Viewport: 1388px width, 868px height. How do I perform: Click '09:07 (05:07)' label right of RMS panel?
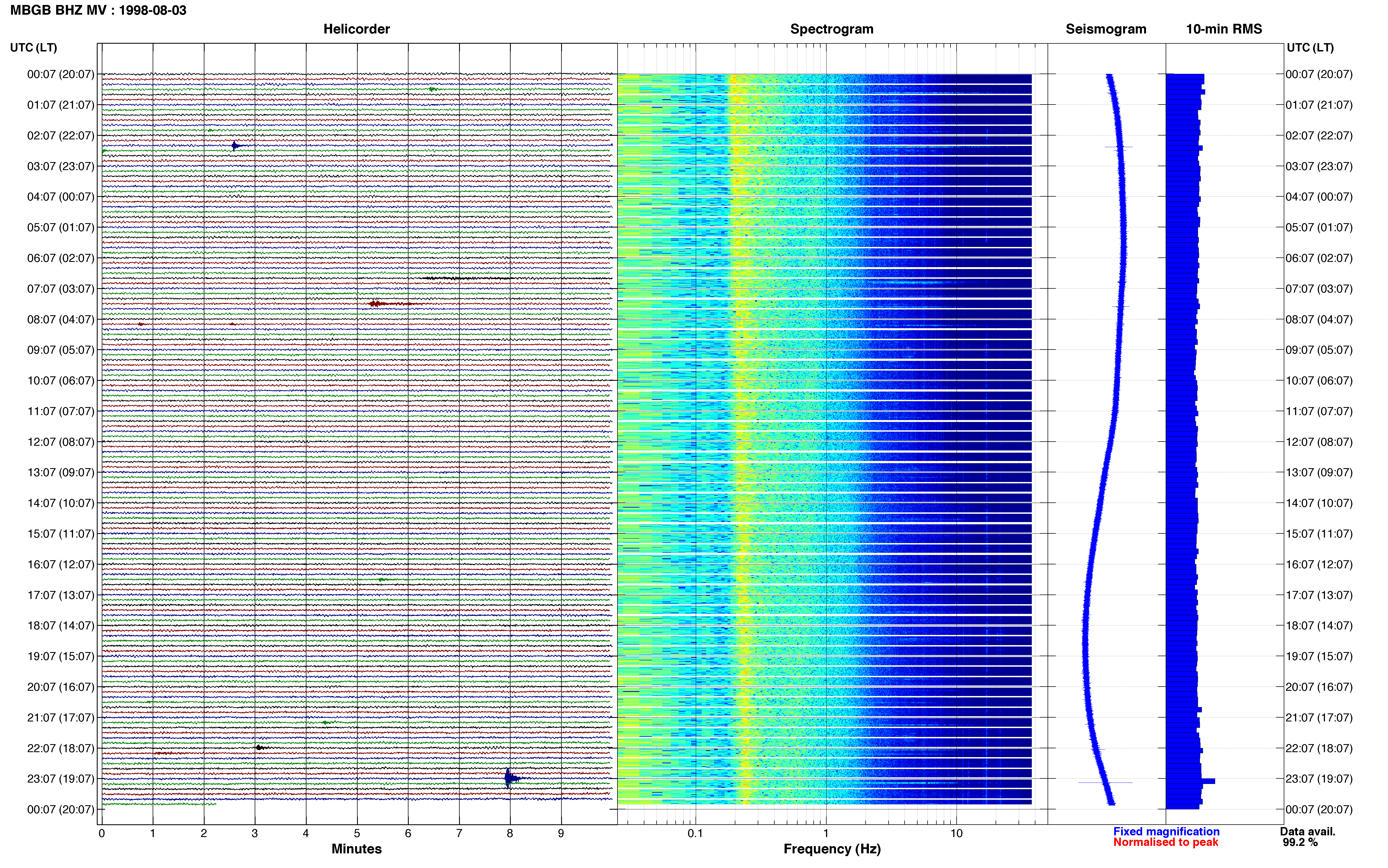[x=1319, y=350]
